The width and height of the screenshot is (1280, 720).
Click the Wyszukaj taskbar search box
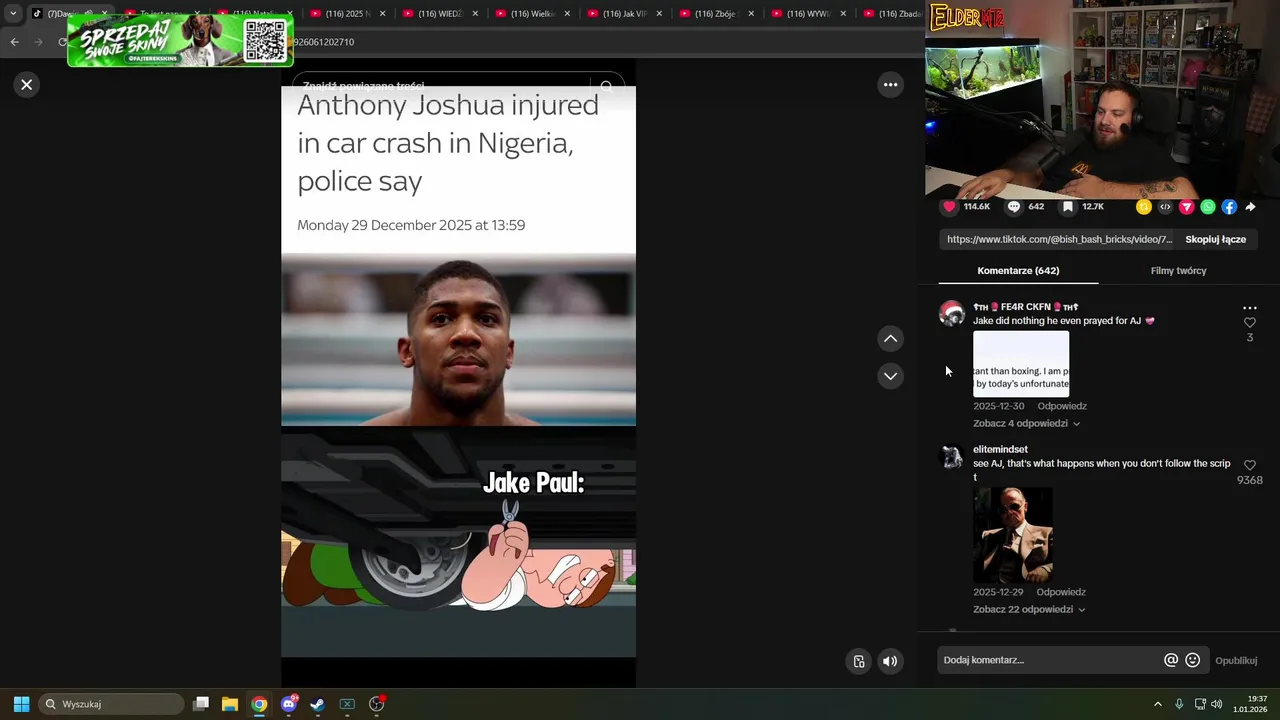tap(112, 704)
